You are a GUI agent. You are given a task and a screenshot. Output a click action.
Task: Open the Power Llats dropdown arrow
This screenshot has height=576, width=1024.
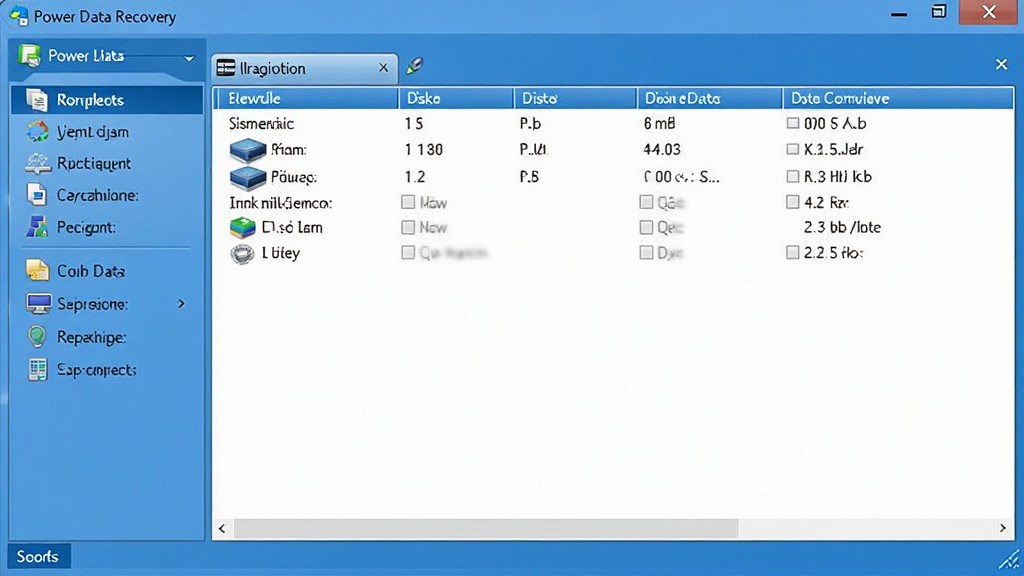[x=189, y=58]
